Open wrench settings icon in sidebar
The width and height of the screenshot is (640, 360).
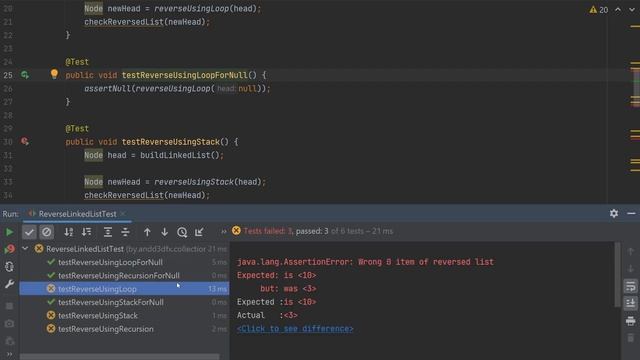point(9,284)
